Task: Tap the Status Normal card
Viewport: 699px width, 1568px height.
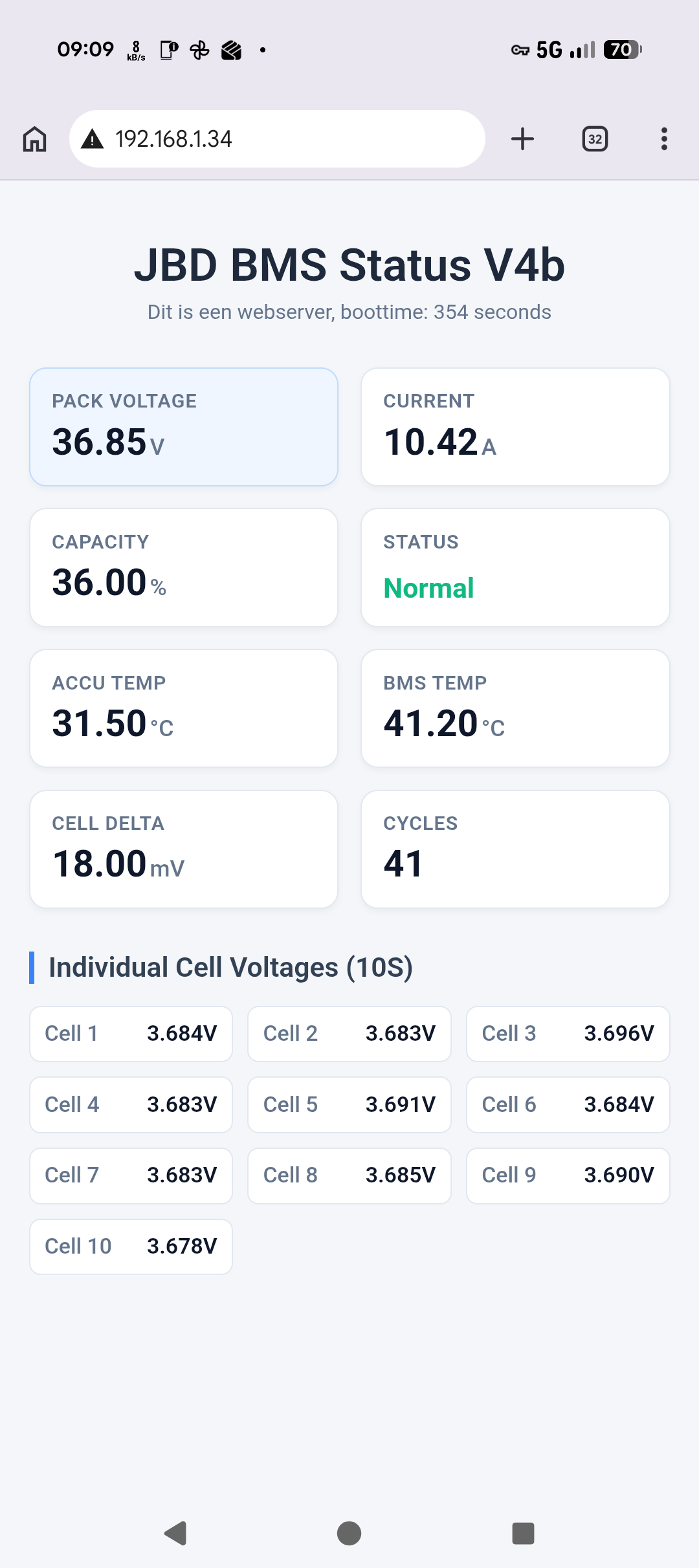Action: [515, 567]
